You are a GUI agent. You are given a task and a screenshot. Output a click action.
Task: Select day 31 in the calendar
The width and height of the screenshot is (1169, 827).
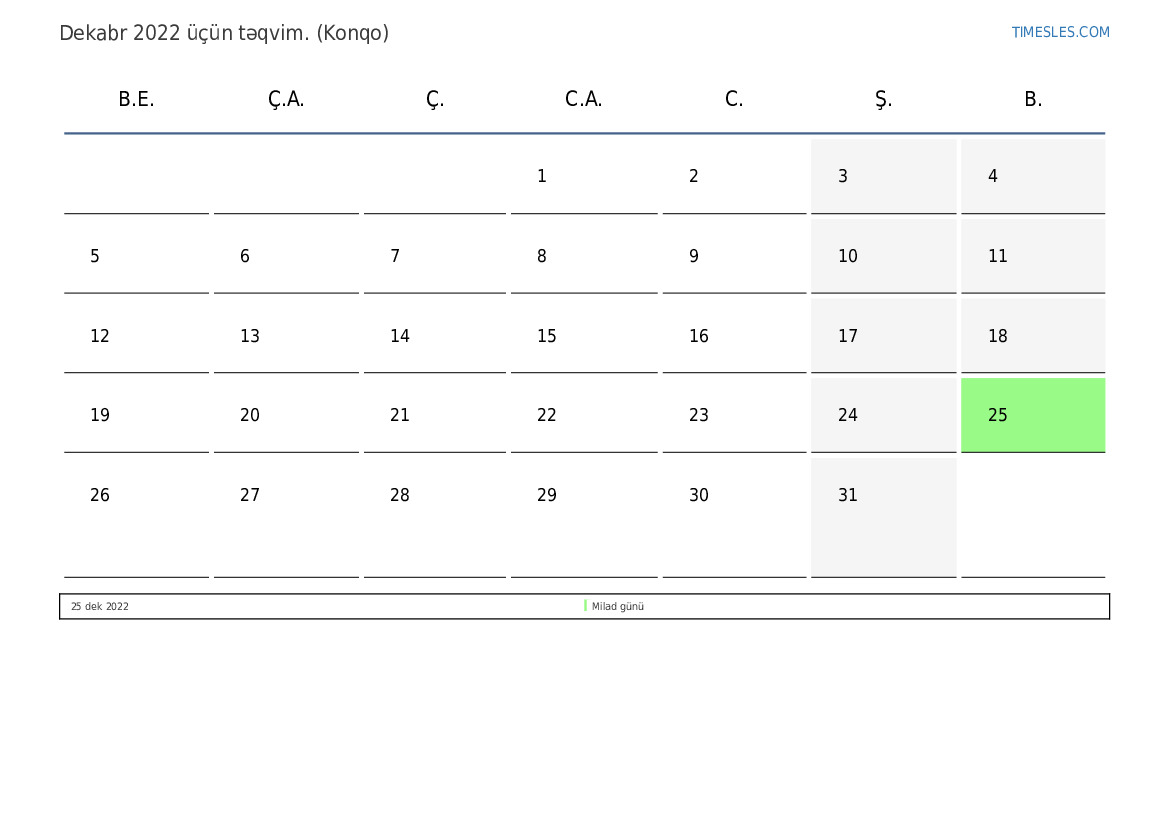click(848, 496)
